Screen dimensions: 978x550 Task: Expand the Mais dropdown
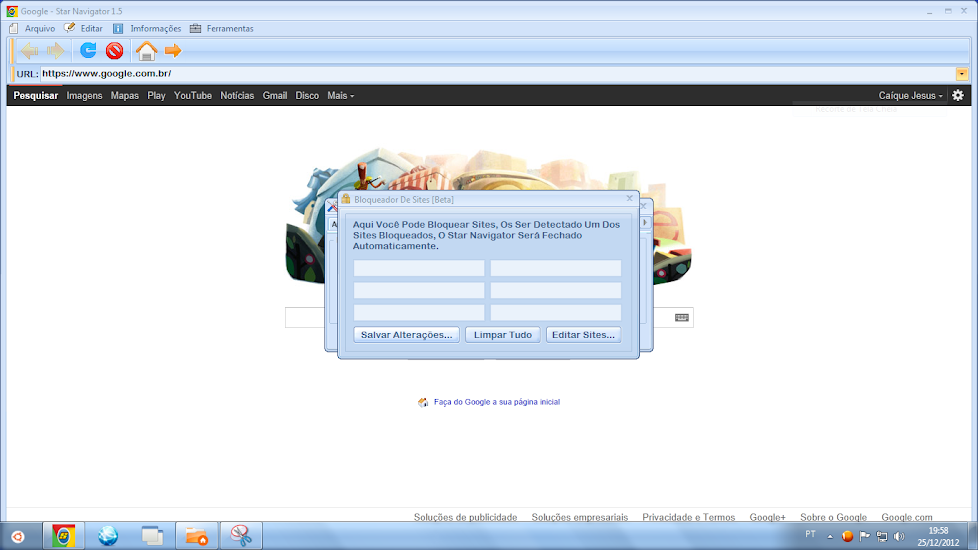pos(341,95)
